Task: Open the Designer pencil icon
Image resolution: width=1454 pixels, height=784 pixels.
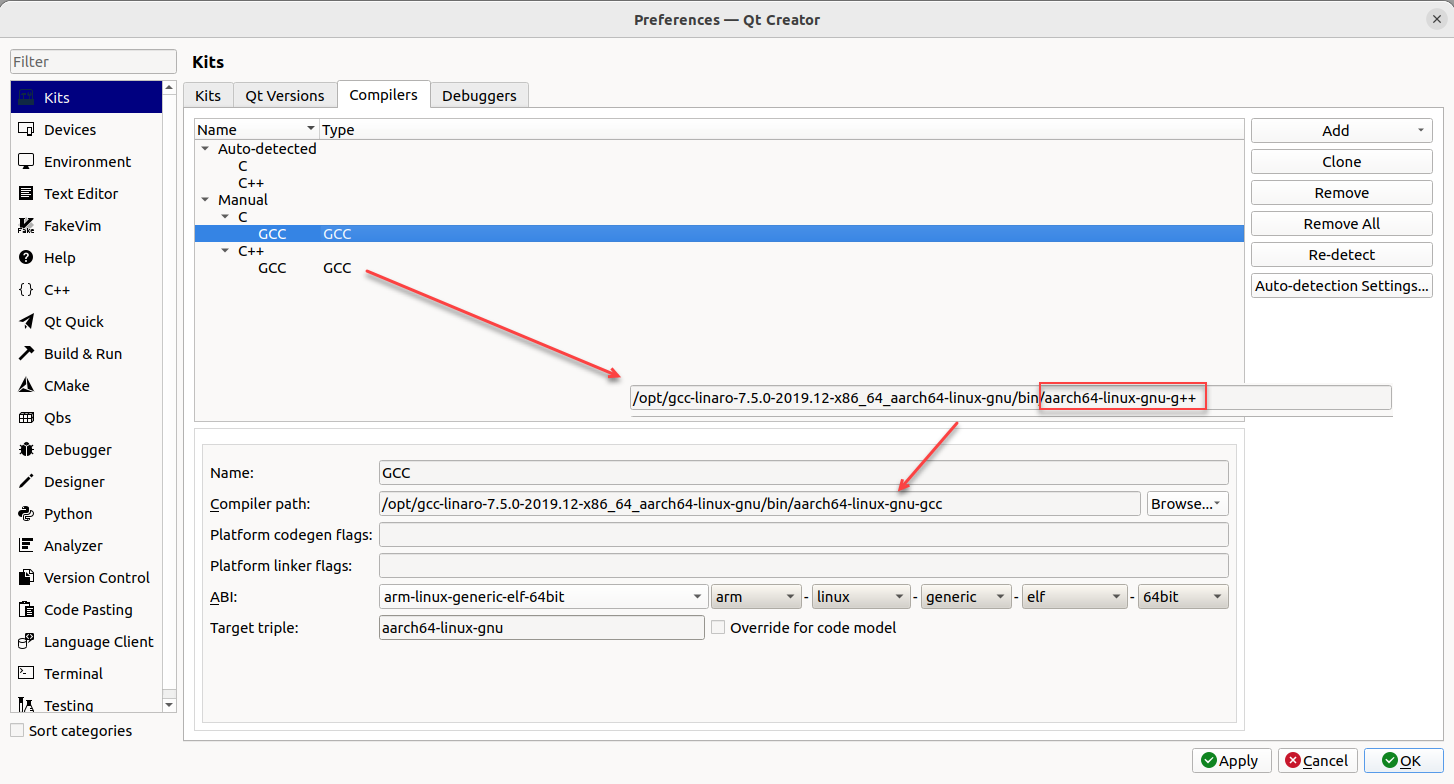Action: pos(26,482)
